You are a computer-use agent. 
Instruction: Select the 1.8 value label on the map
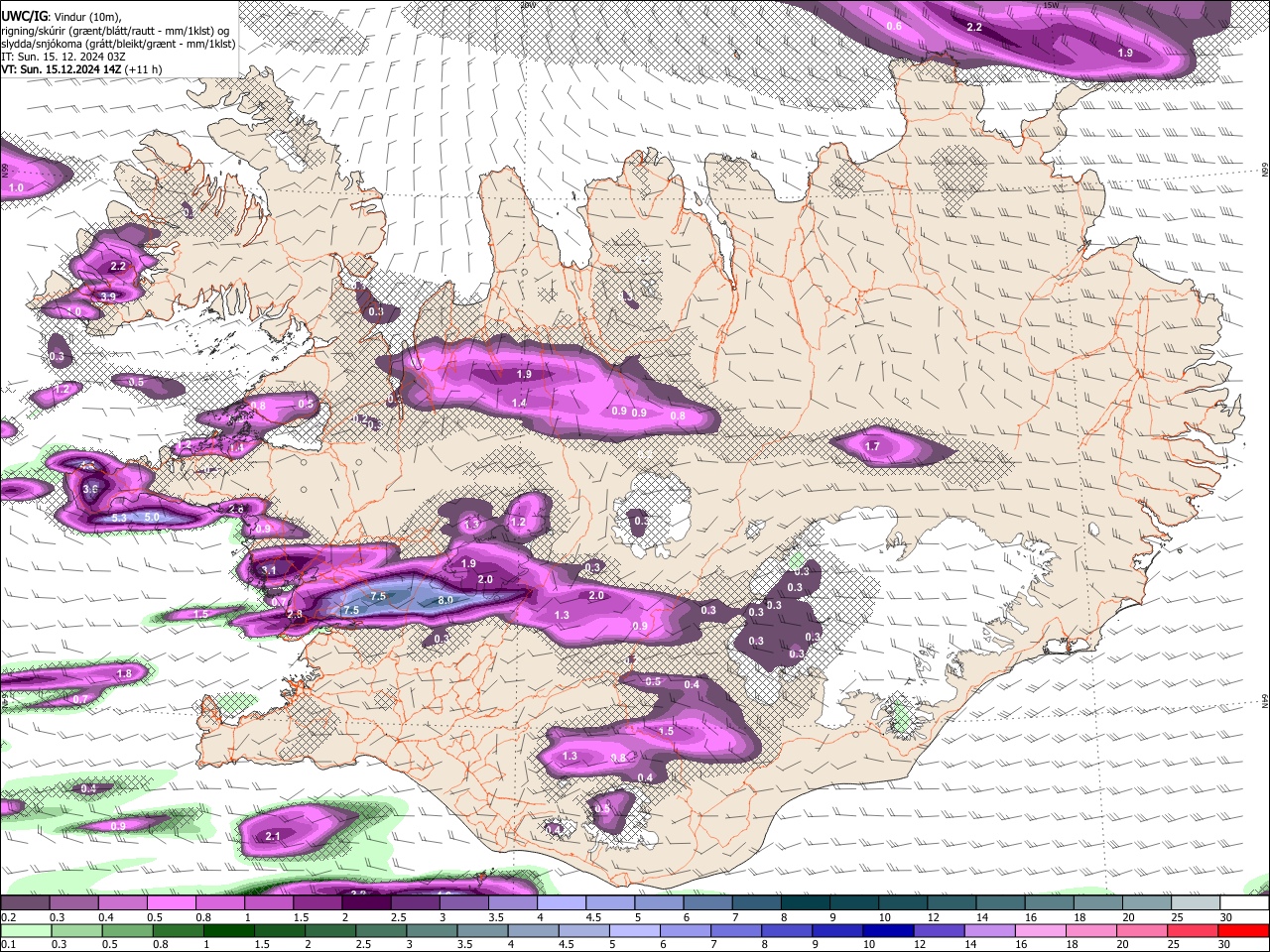[x=124, y=673]
